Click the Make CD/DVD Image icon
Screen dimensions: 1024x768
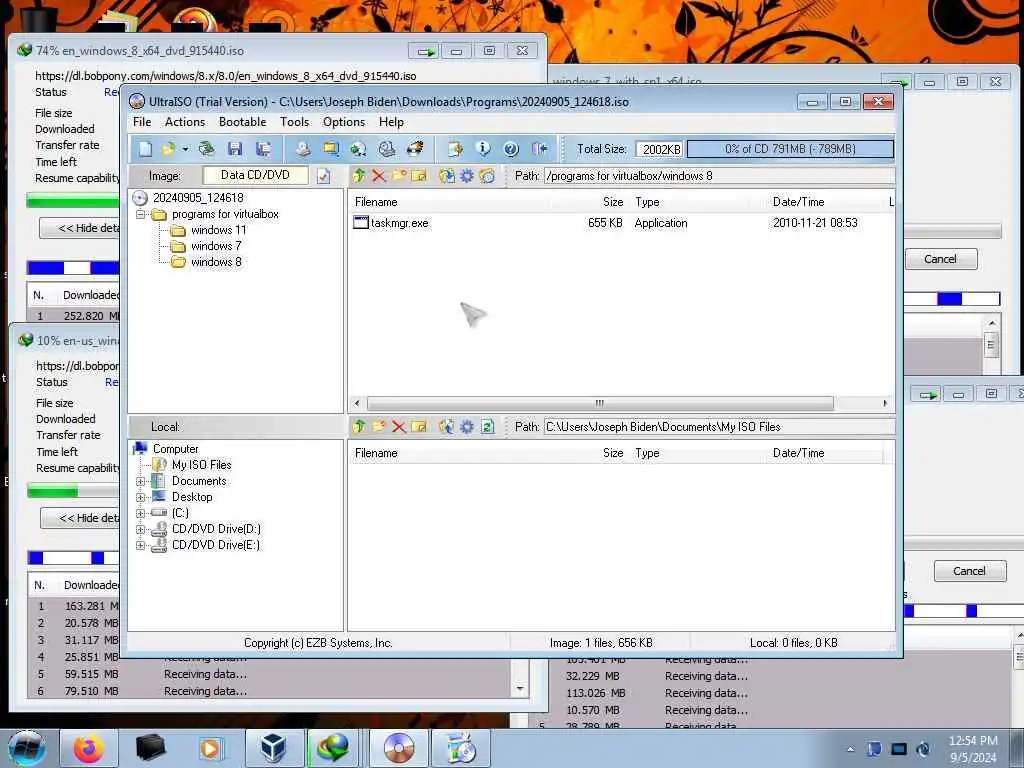pos(302,149)
